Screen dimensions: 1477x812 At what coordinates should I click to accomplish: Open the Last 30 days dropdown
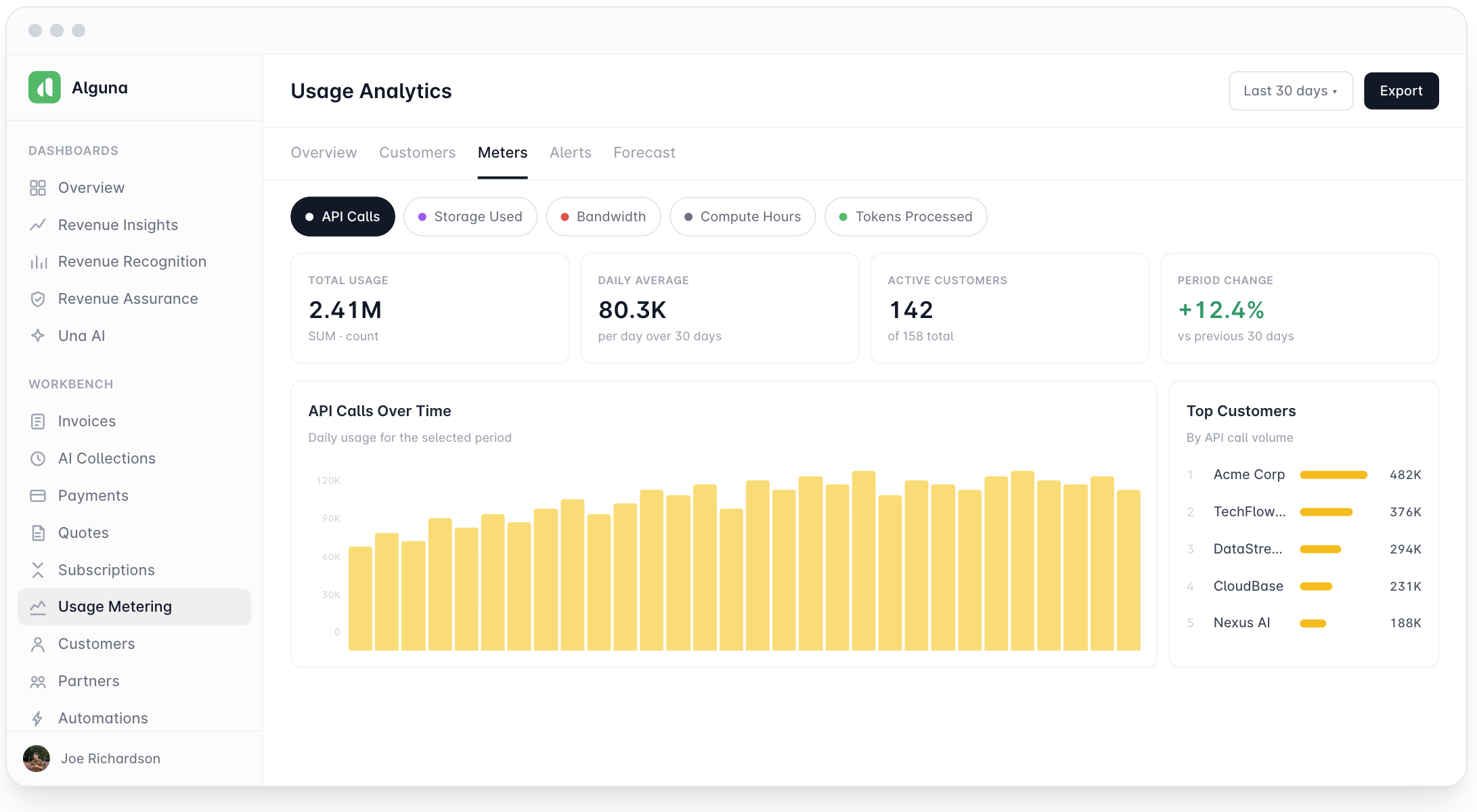[1291, 91]
